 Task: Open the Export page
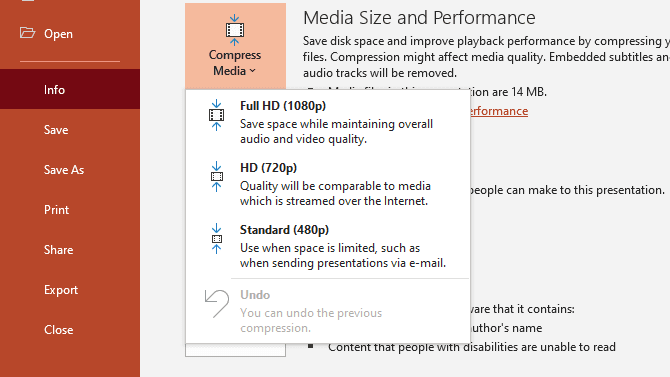pos(70,290)
